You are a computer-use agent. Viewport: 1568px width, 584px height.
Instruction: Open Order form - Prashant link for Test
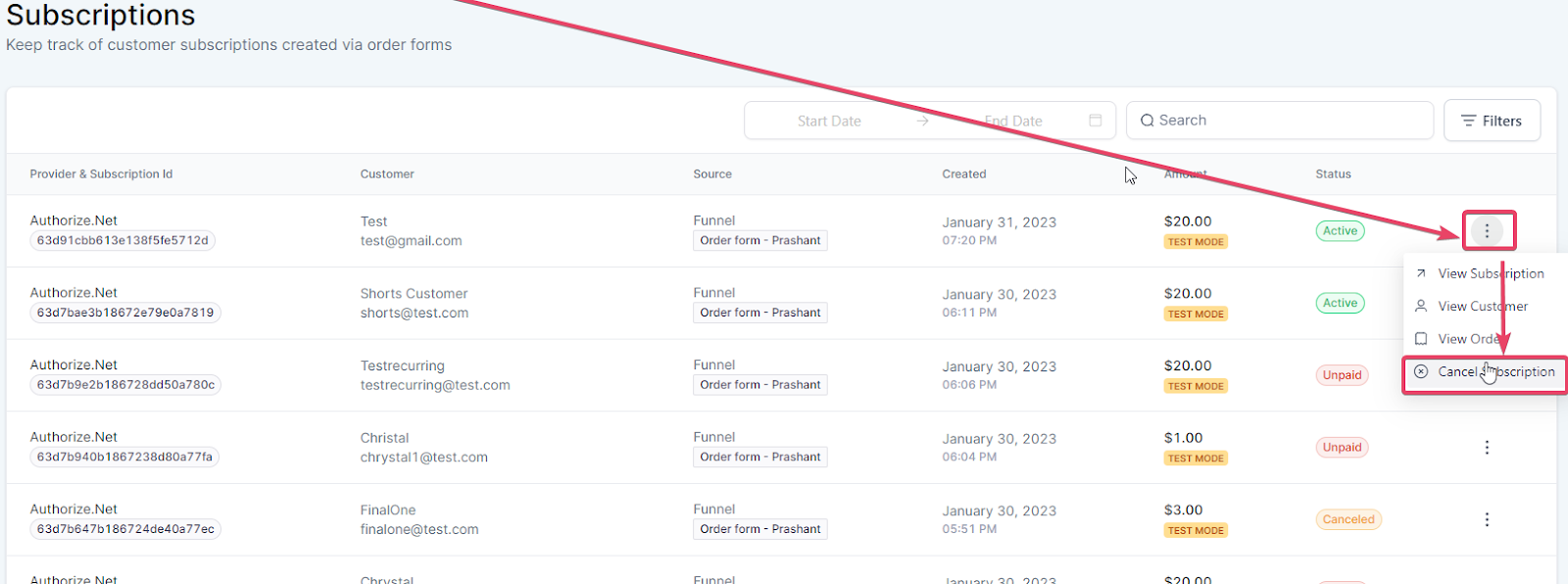coord(760,241)
